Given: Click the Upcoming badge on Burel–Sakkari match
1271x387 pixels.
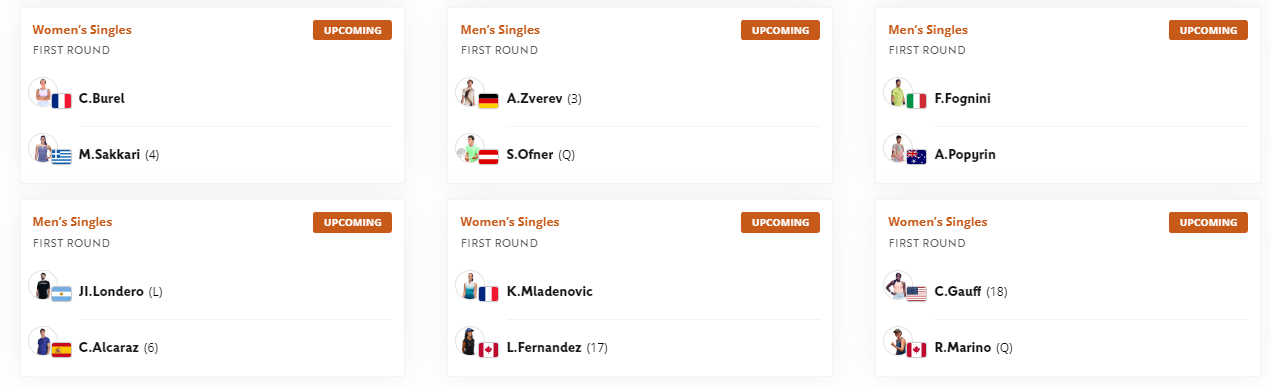Looking at the screenshot, I should click(x=352, y=30).
